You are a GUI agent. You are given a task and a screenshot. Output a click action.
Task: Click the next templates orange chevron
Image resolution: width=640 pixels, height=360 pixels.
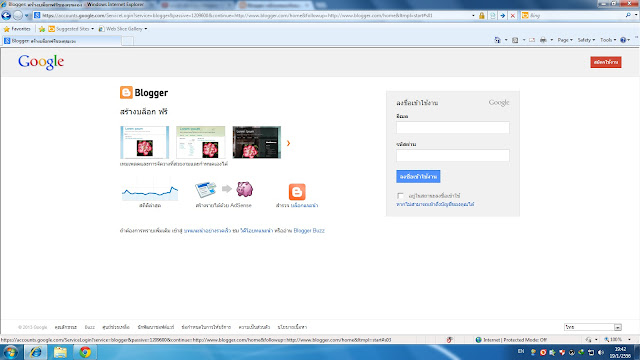coord(288,143)
